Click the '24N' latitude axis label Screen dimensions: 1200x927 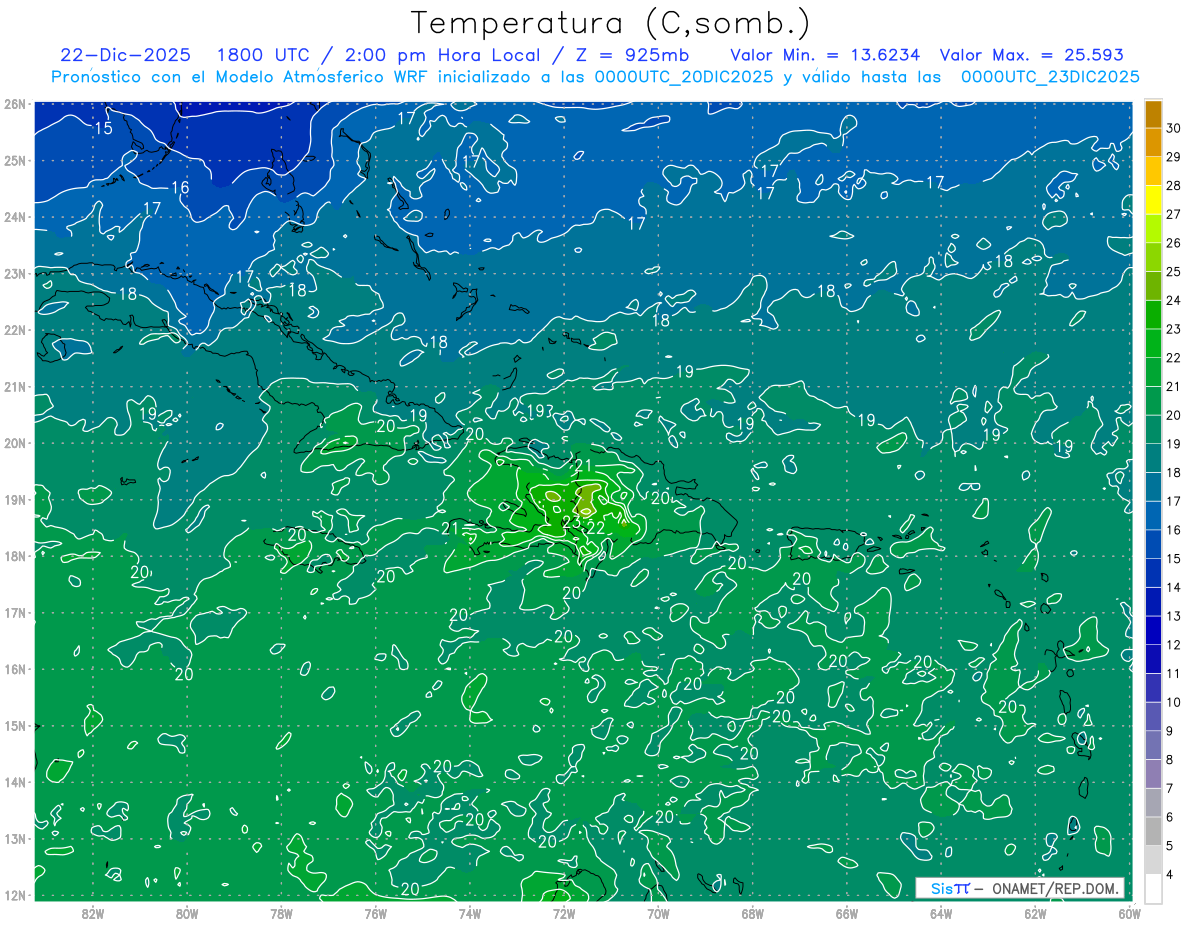(14, 217)
